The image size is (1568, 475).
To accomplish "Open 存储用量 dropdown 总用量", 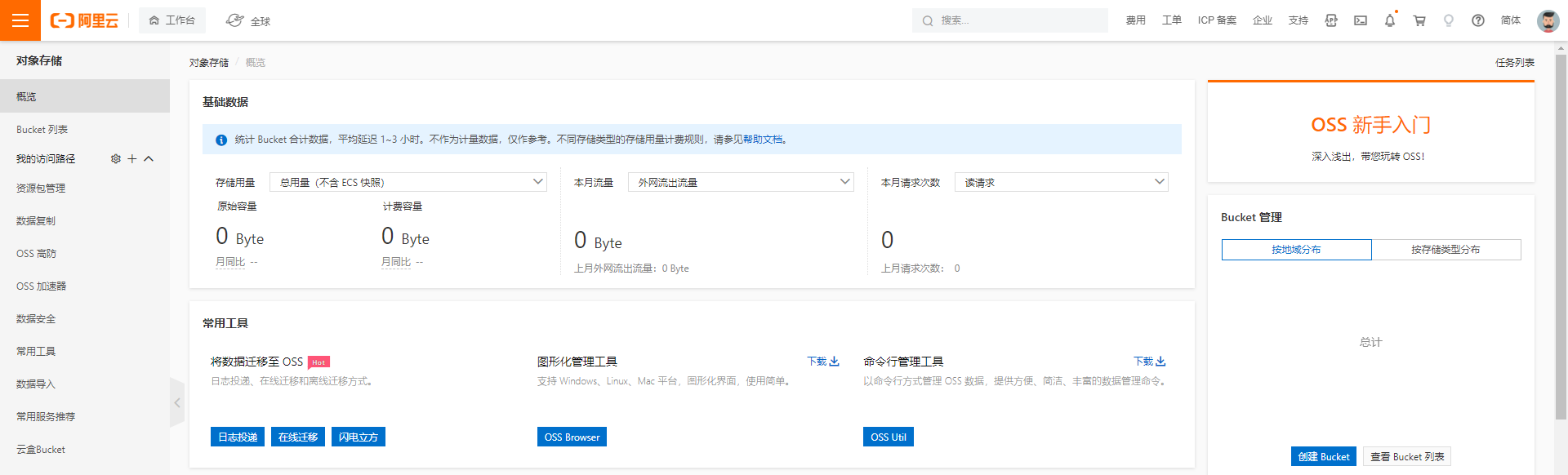I will (408, 182).
